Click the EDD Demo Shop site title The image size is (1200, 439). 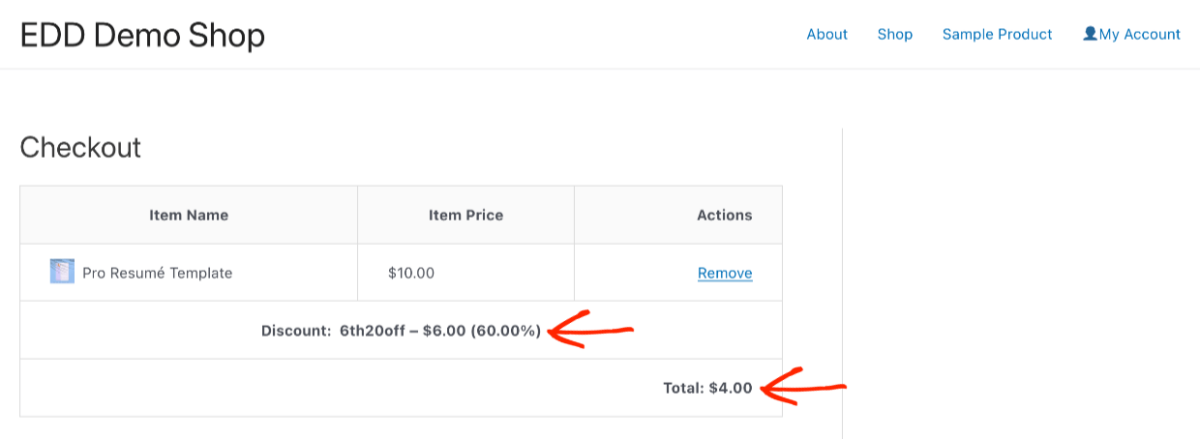tap(143, 36)
